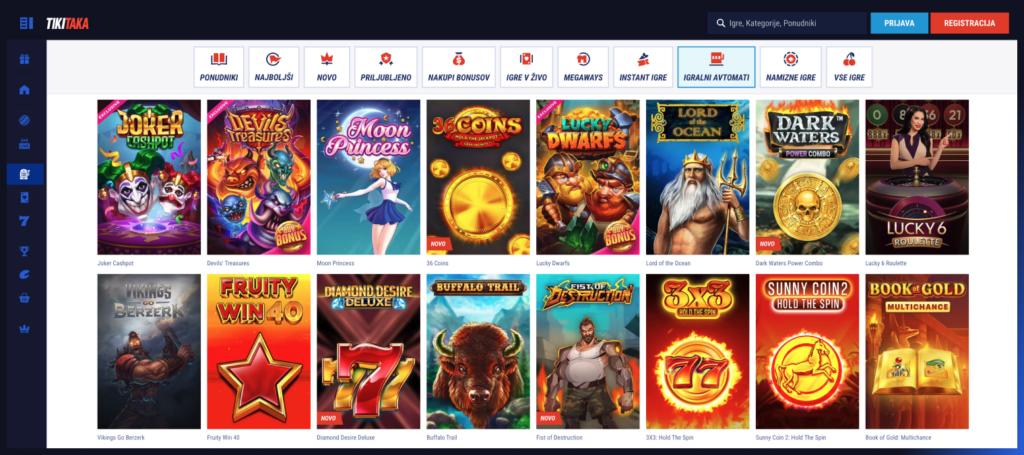Click the 'Moon Princess' title text

pos(335,263)
